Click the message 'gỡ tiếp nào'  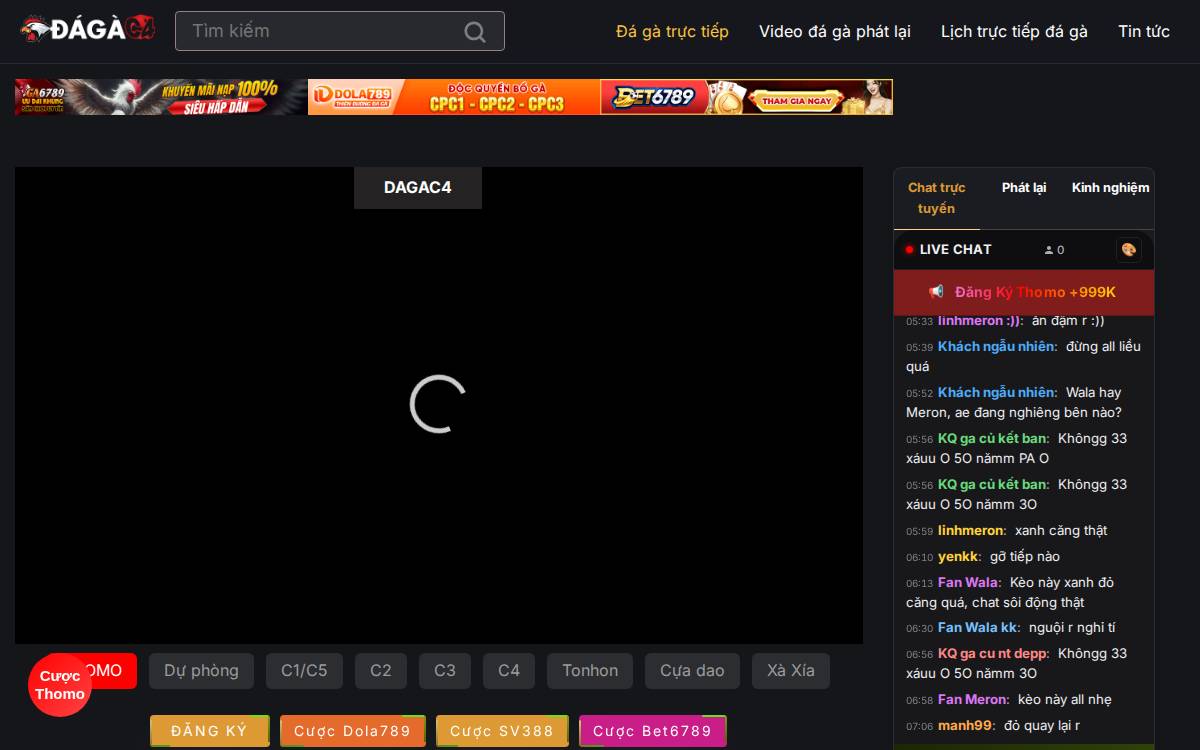pos(1025,557)
